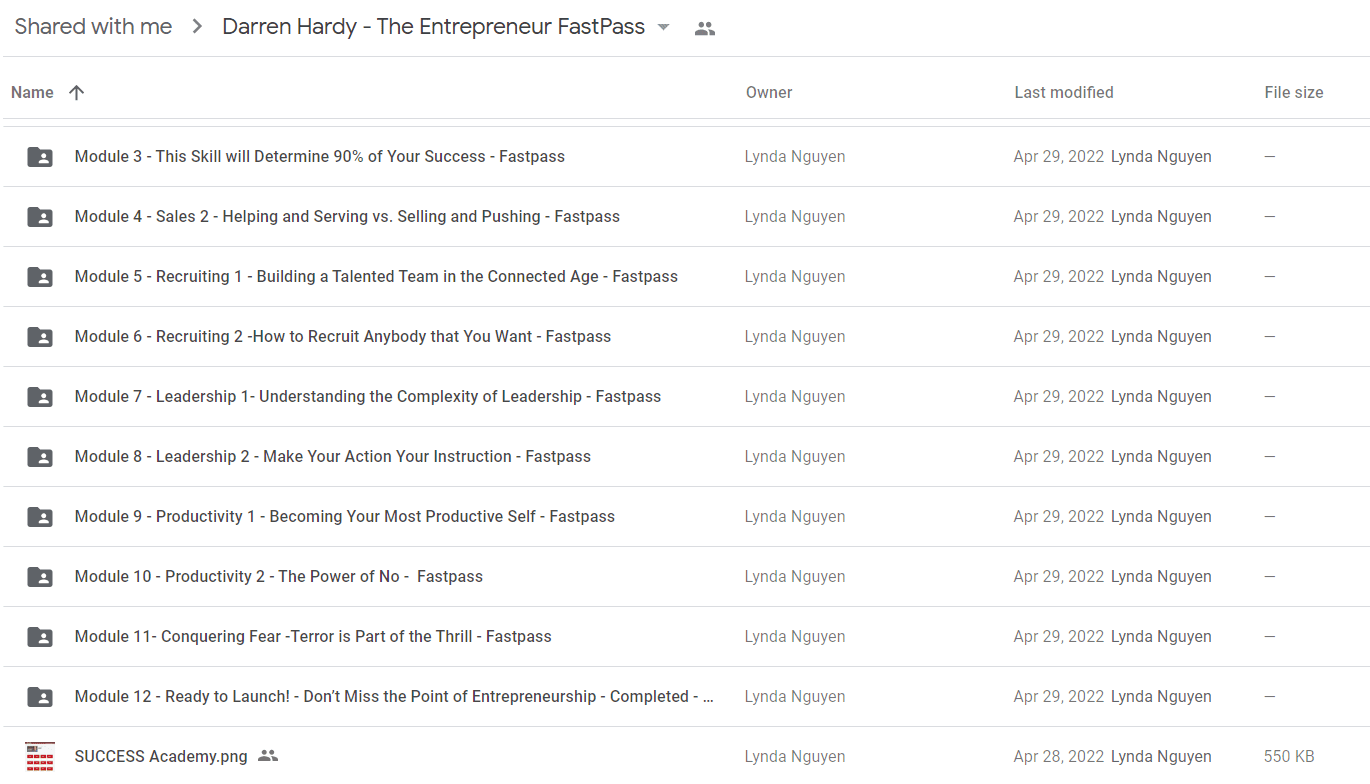This screenshot has width=1370, height=784.
Task: Click the File size column header
Action: click(1294, 92)
